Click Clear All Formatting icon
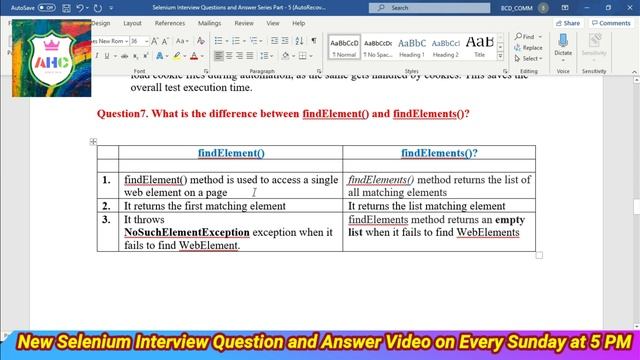Viewport: 640px width, 360px height. tap(200, 41)
